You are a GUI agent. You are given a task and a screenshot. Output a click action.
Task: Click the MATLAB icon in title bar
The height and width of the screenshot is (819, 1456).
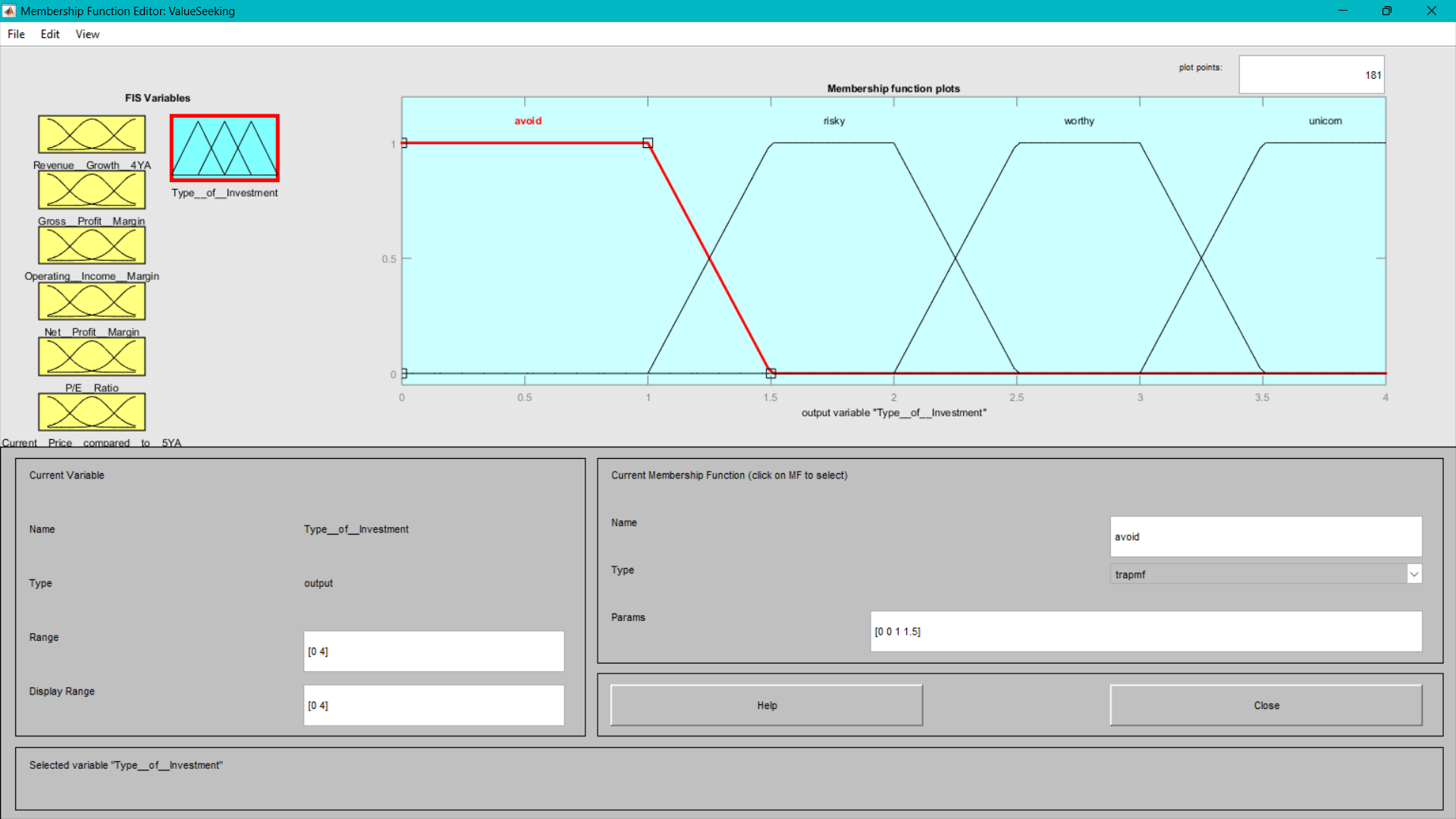click(9, 11)
